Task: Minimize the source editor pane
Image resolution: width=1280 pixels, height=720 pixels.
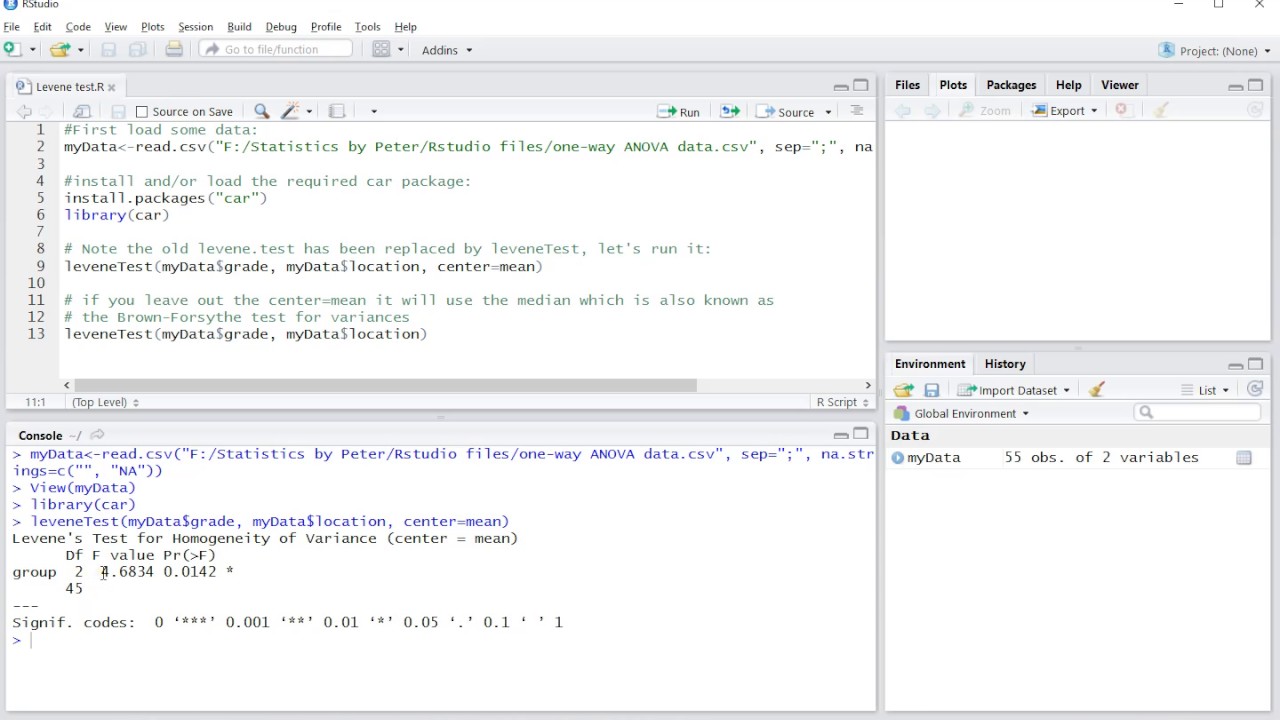Action: click(x=841, y=87)
